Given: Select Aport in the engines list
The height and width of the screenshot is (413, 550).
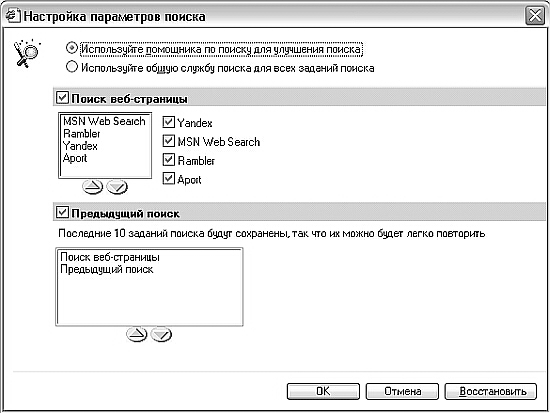Looking at the screenshot, I should click(75, 158).
